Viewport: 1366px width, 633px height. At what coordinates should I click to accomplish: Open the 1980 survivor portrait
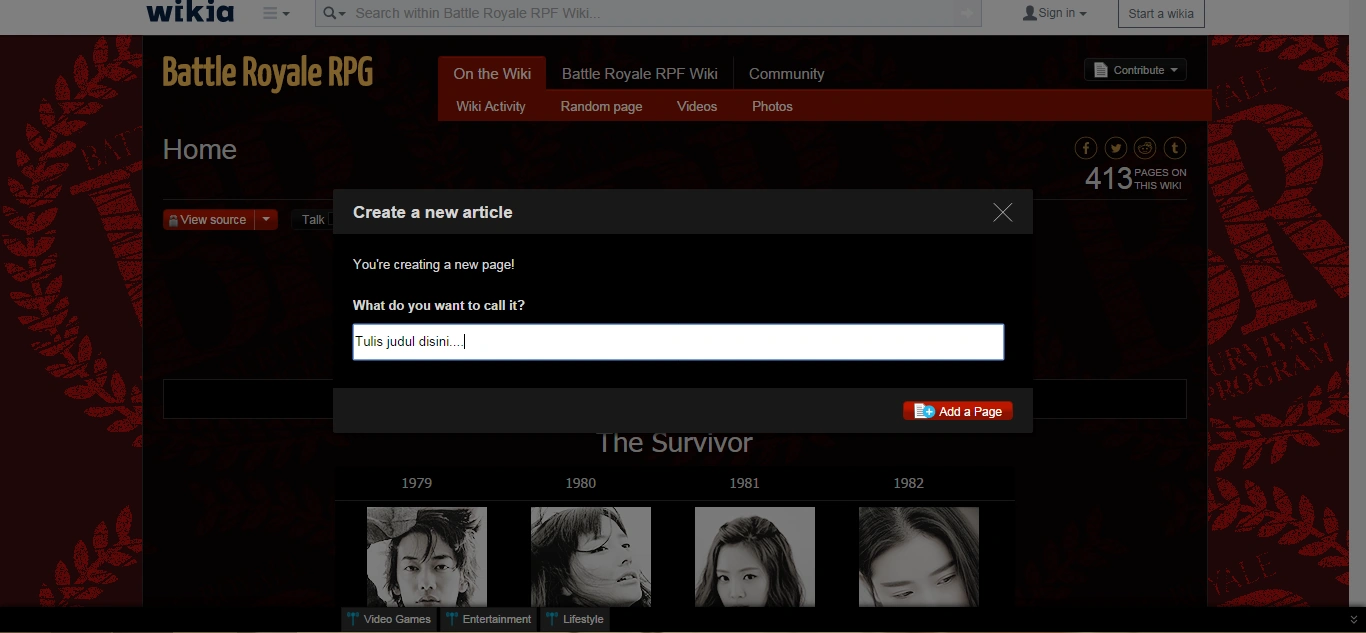(591, 556)
